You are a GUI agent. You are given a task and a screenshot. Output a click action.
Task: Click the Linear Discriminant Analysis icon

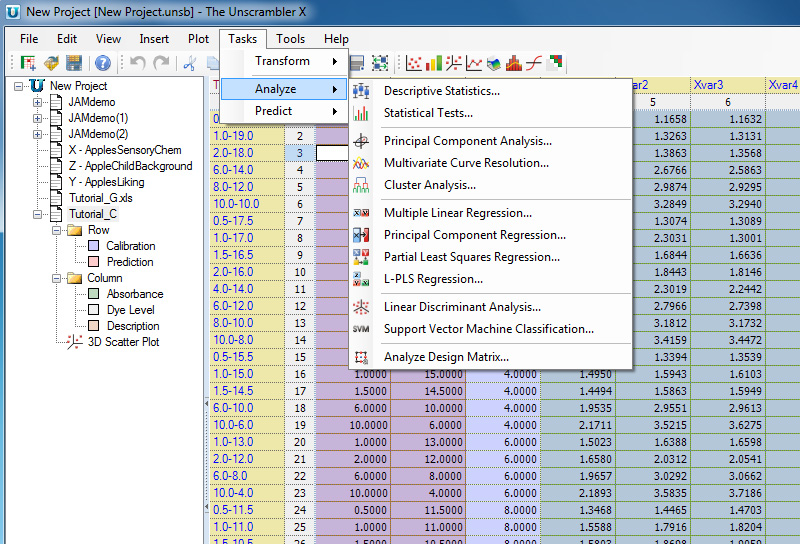click(361, 307)
